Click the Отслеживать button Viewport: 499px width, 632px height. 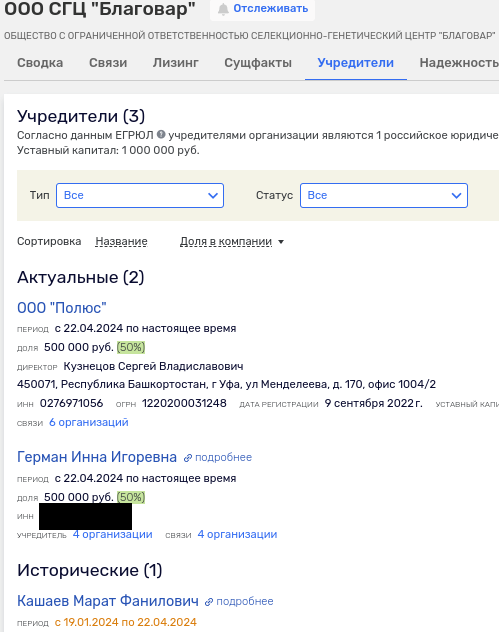[x=262, y=9]
